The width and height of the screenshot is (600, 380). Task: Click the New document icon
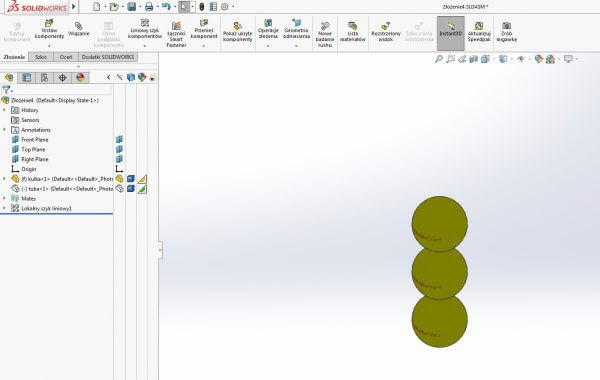click(97, 7)
